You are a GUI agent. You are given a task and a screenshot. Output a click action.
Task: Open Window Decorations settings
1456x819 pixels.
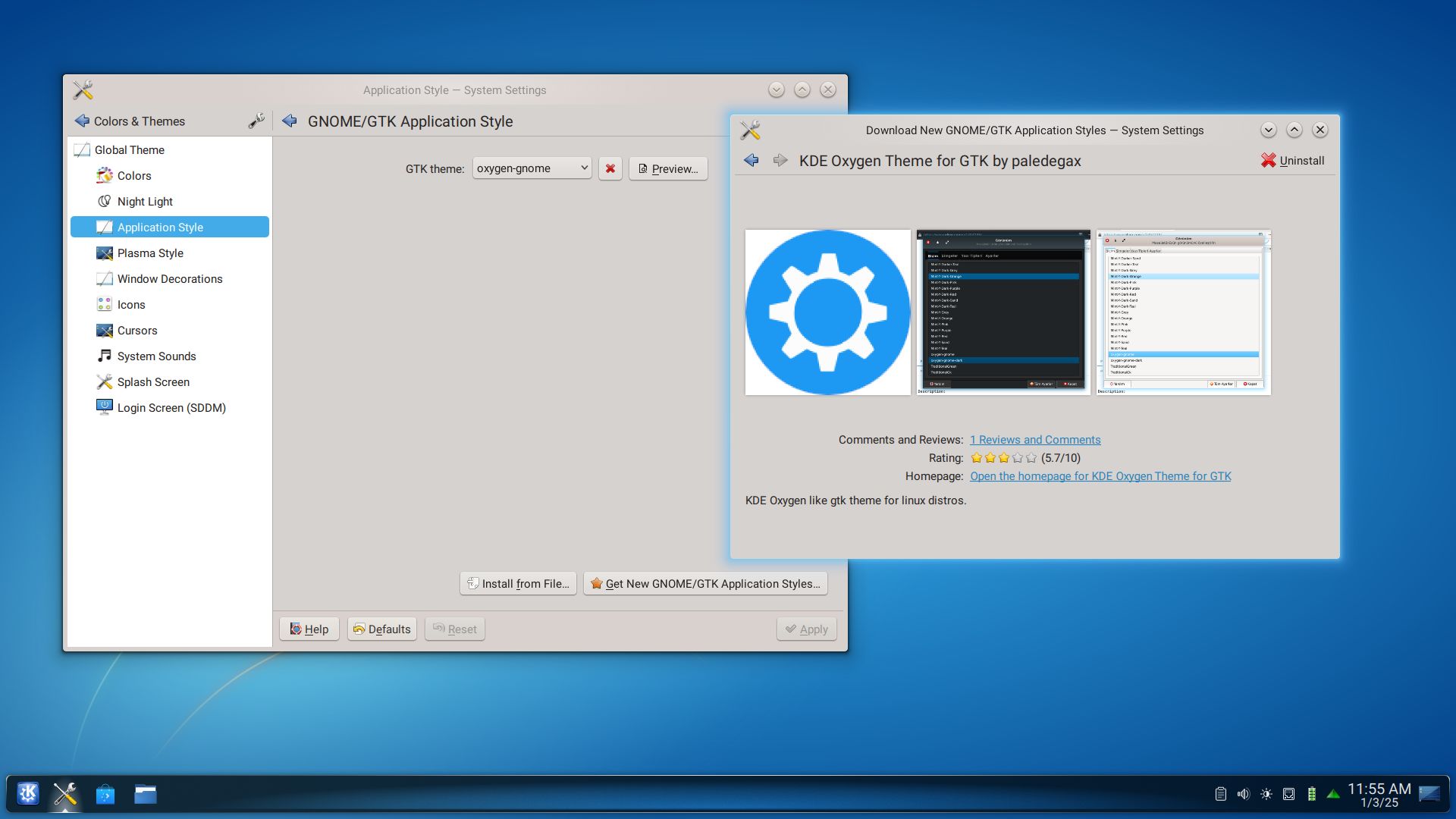169,278
